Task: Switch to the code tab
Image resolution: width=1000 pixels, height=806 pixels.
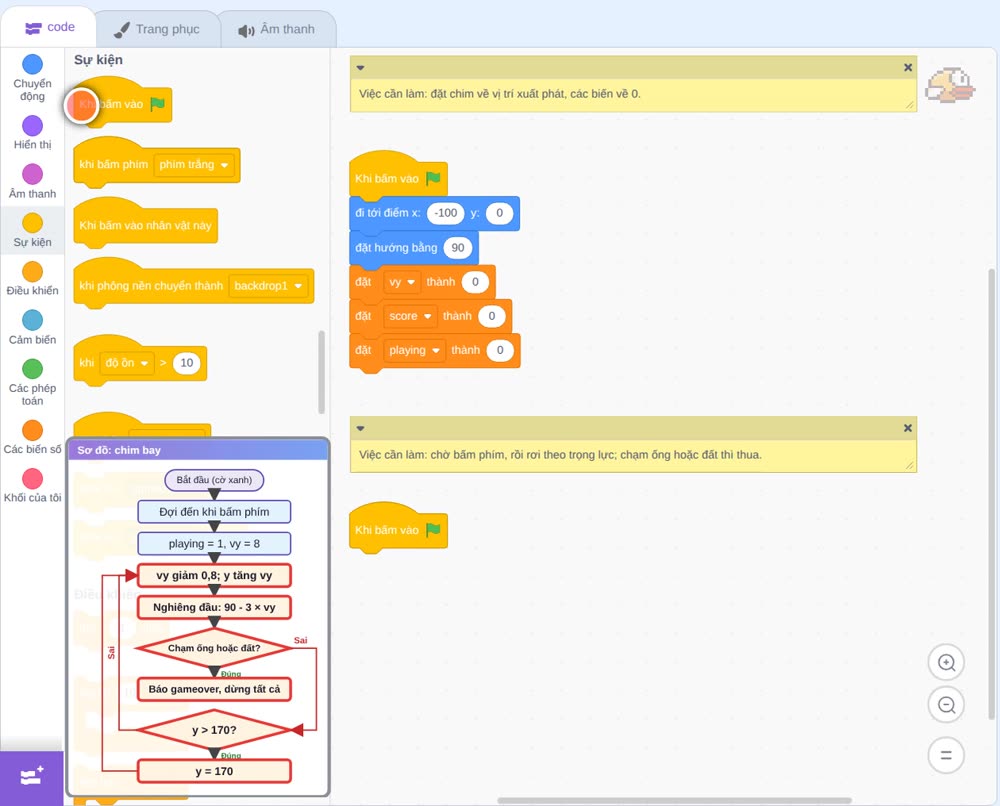Action: 49,27
